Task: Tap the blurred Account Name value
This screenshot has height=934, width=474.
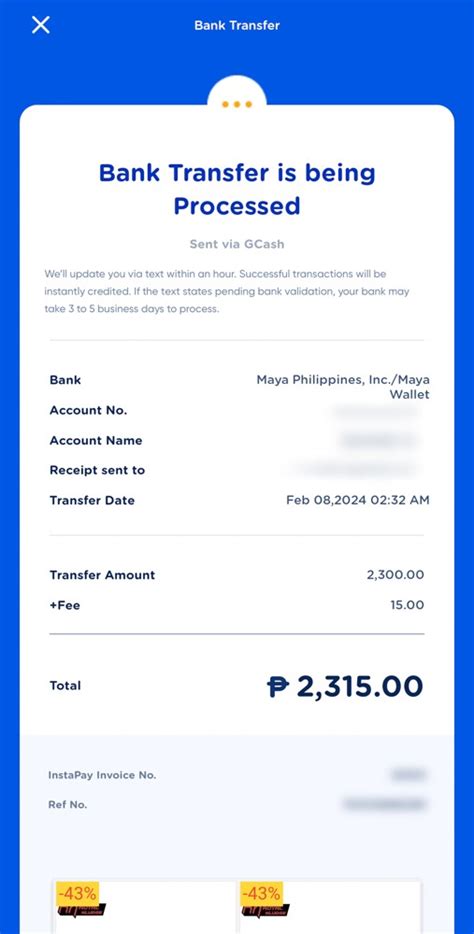Action: (x=379, y=441)
